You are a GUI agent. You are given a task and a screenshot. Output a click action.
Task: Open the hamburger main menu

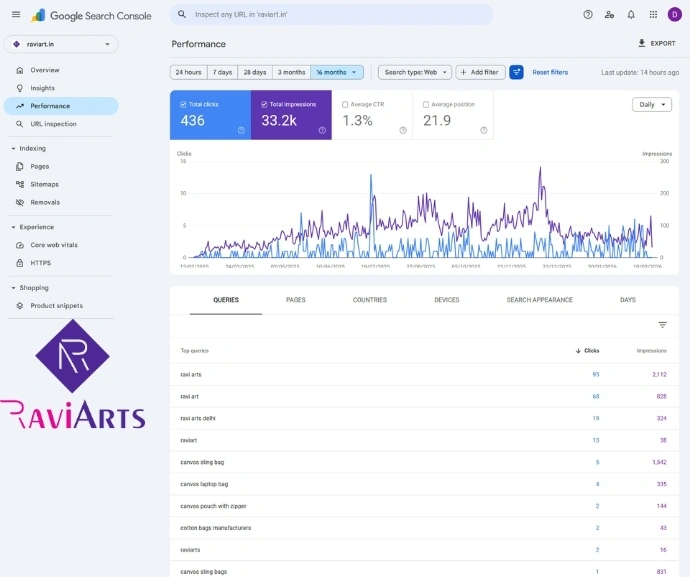click(15, 14)
